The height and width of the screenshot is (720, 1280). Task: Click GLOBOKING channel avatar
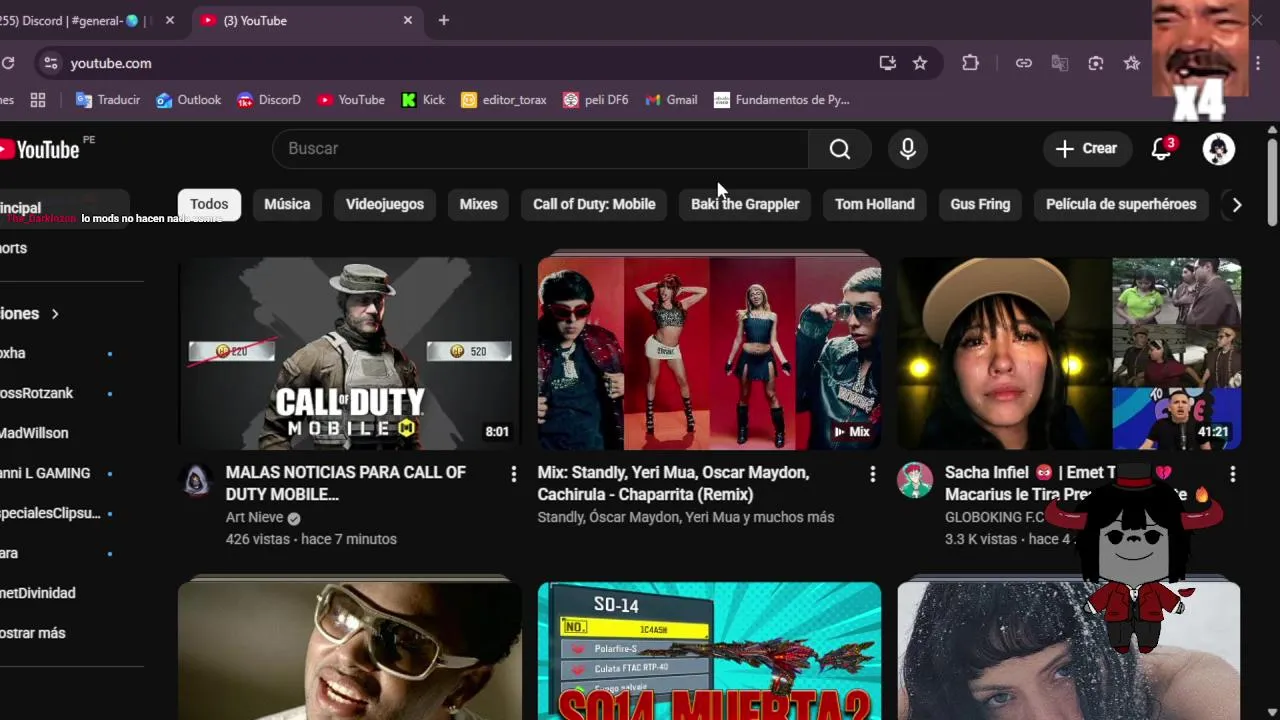point(915,481)
